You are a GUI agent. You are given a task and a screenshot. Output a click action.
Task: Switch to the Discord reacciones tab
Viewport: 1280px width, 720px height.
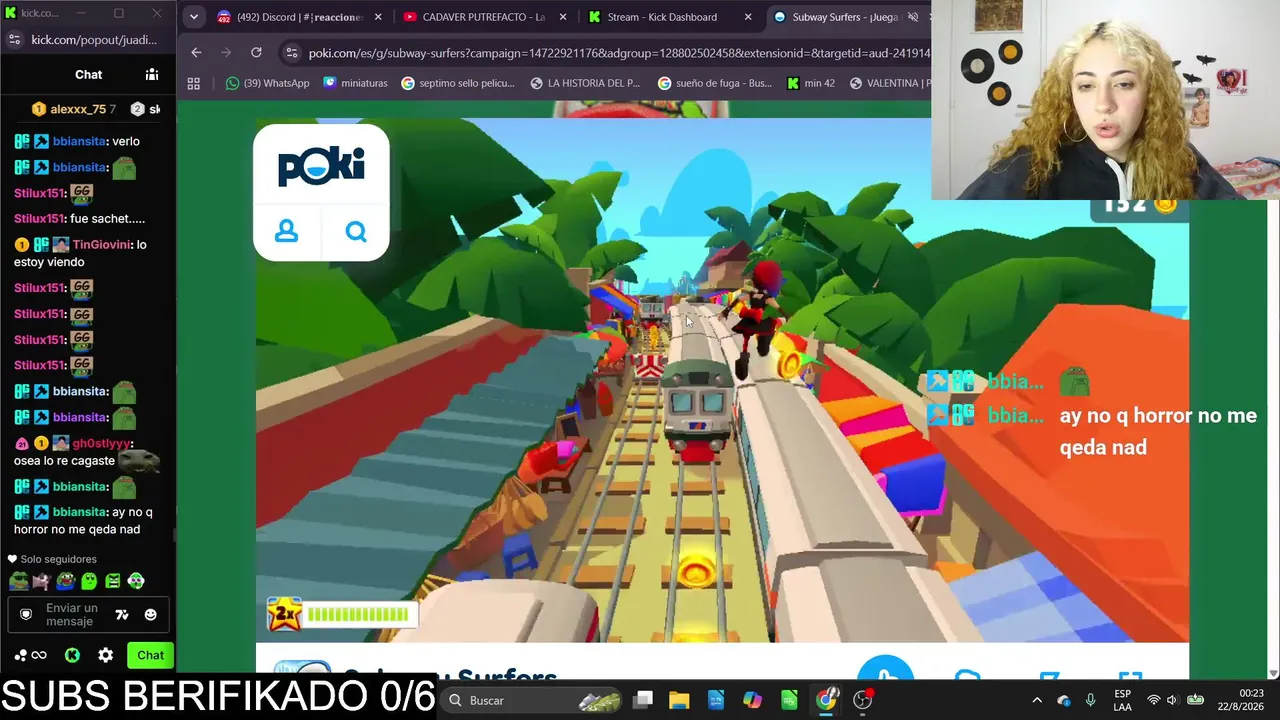pyautogui.click(x=299, y=17)
